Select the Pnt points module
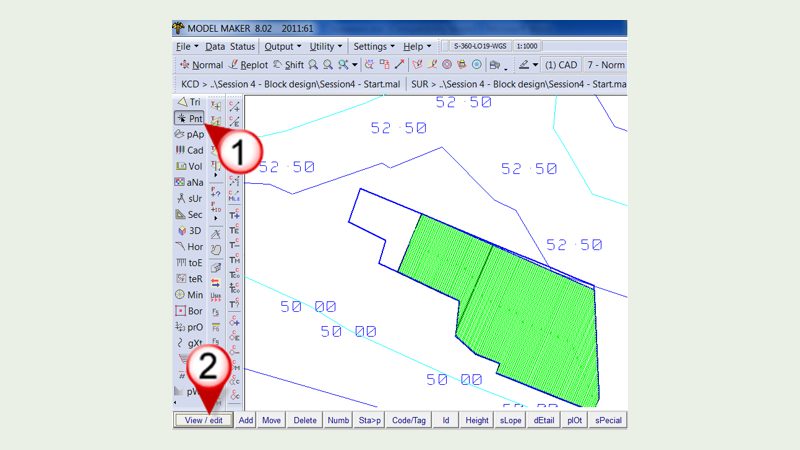 [x=189, y=118]
